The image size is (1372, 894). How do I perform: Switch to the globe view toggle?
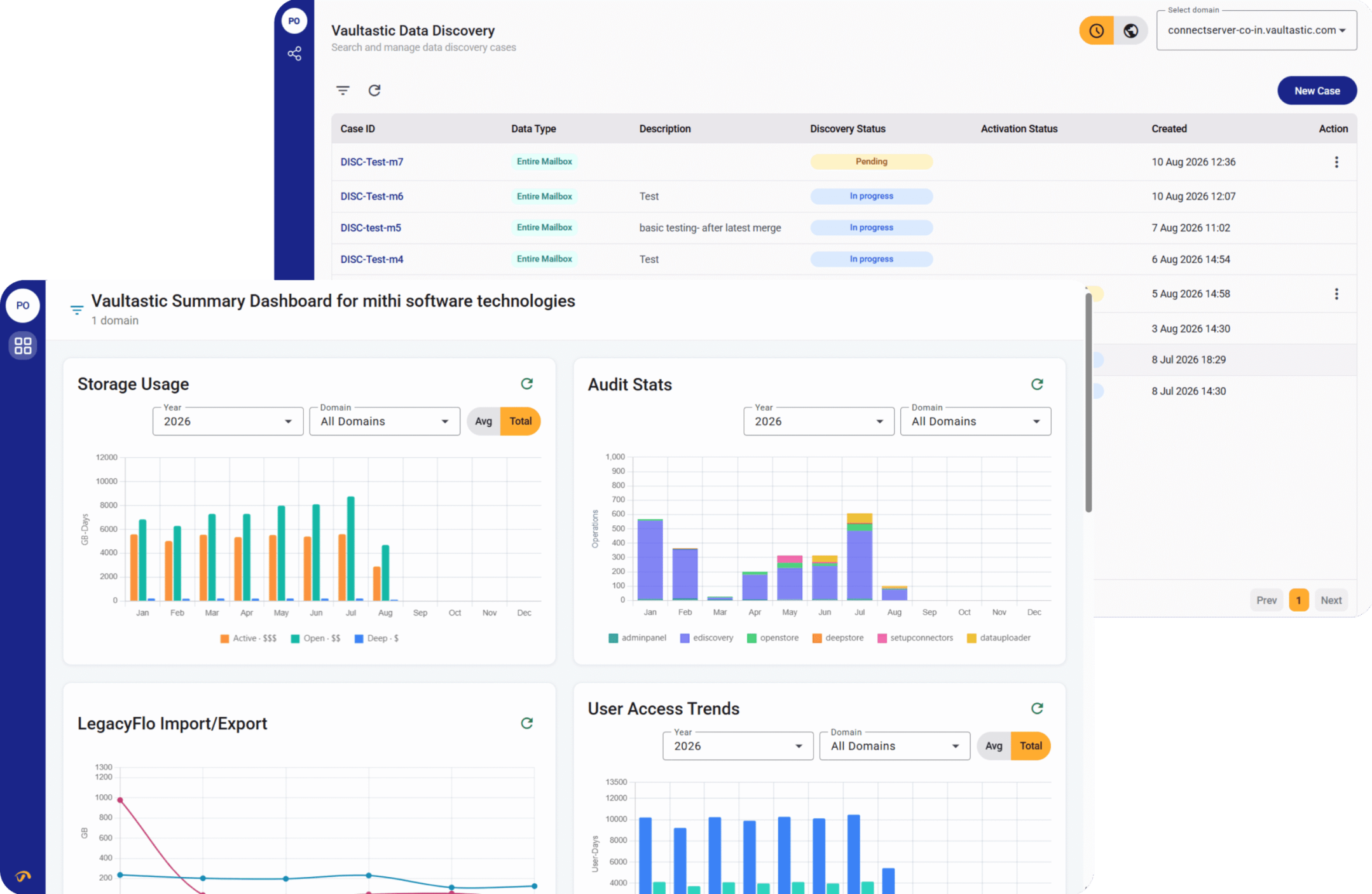pos(1130,31)
